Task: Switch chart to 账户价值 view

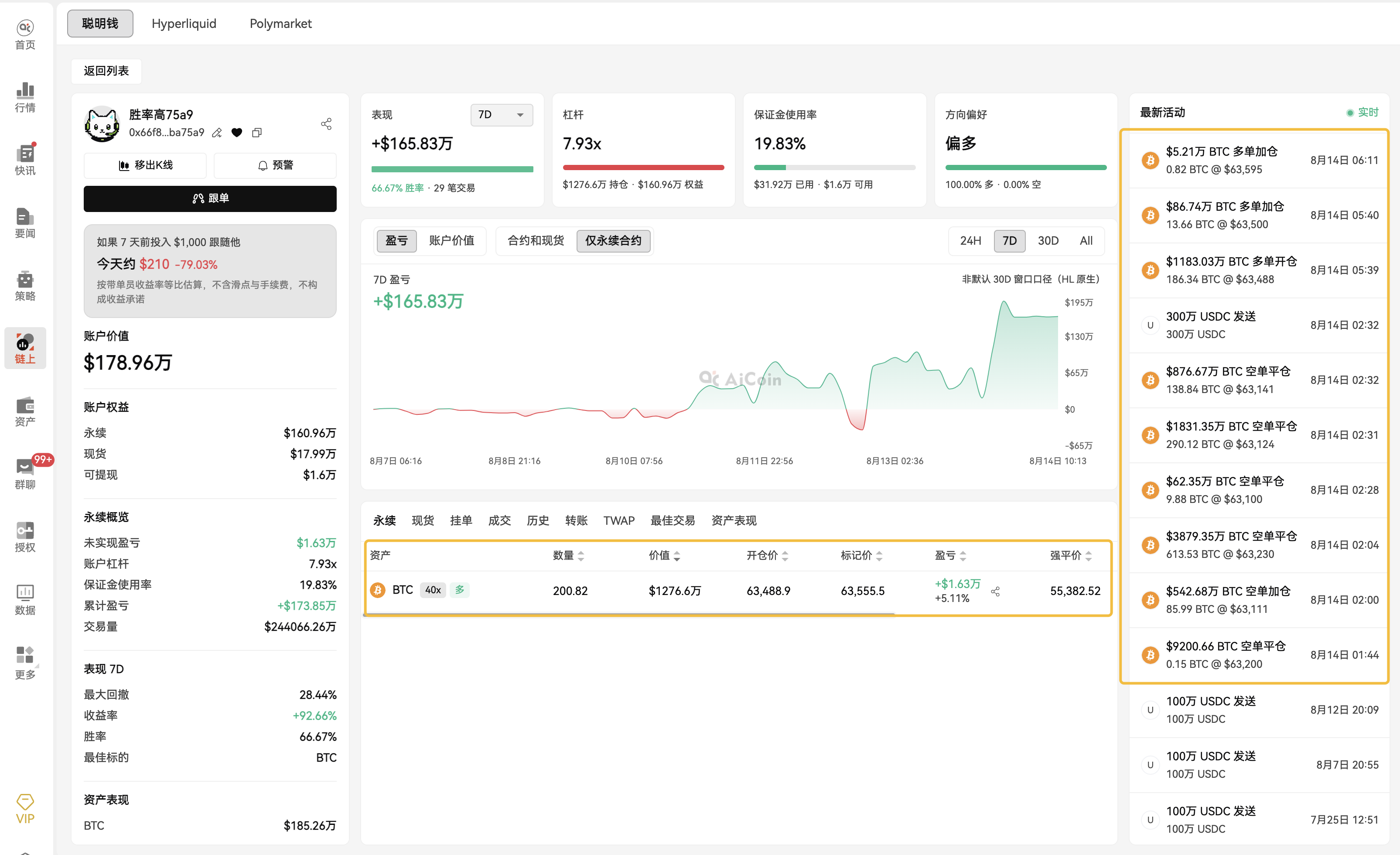Action: tap(452, 240)
